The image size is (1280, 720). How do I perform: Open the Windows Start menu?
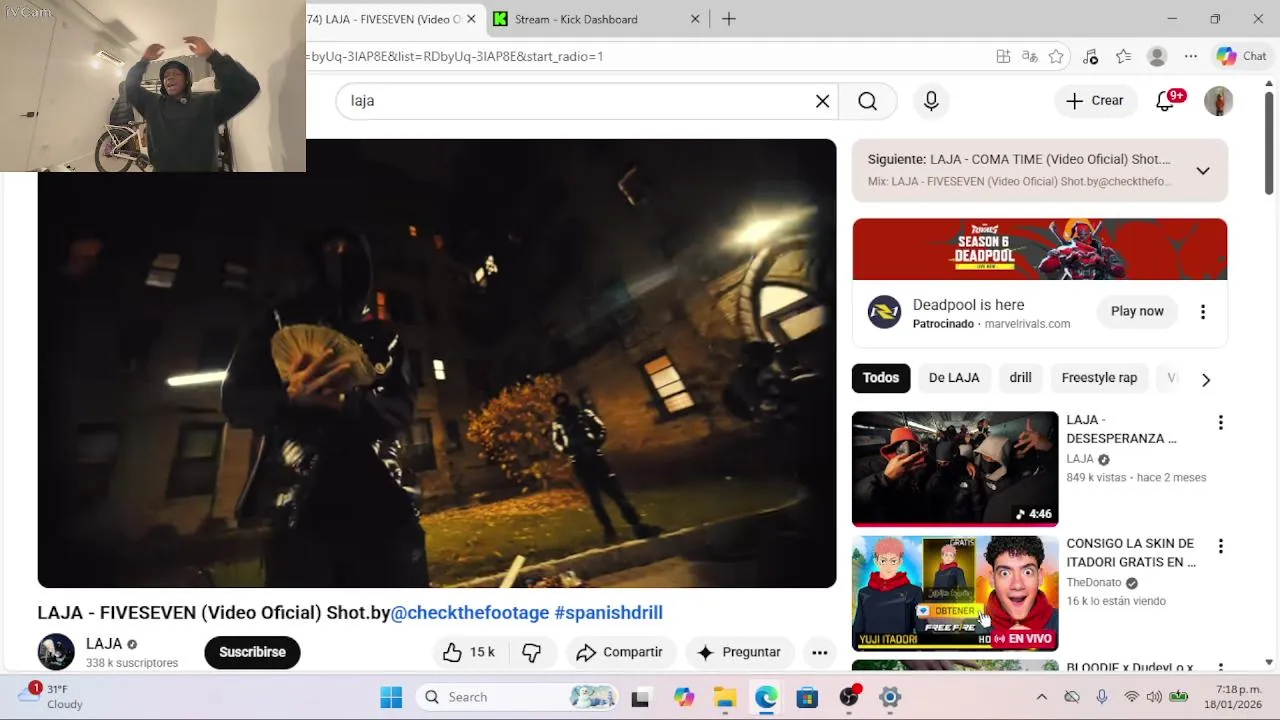click(x=391, y=697)
